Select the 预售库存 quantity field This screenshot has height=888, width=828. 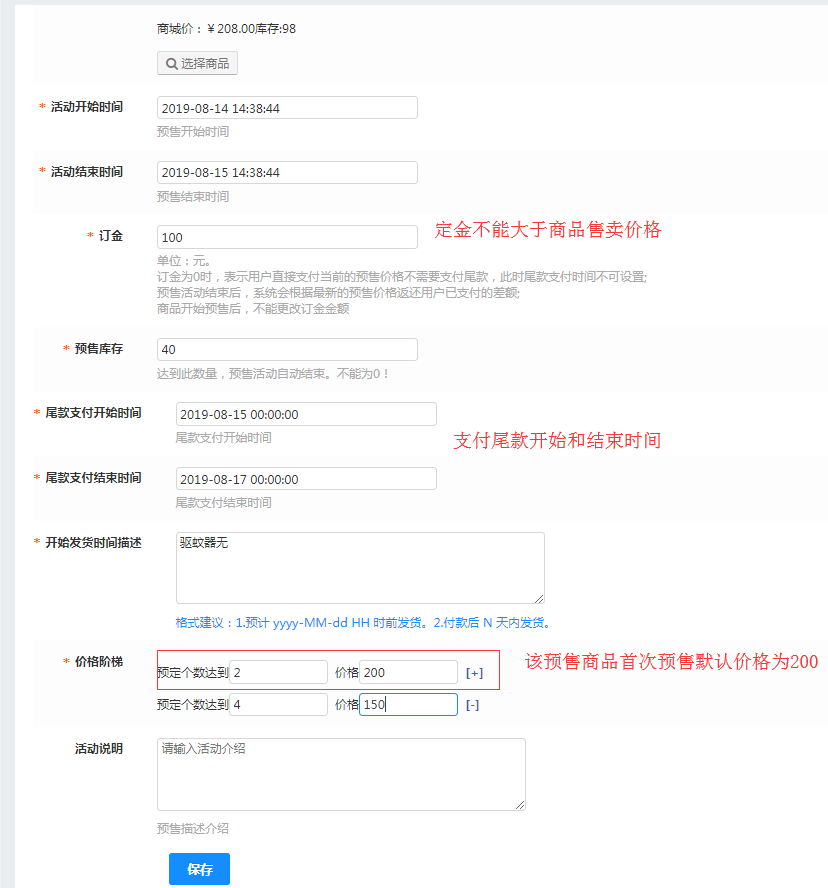(287, 349)
